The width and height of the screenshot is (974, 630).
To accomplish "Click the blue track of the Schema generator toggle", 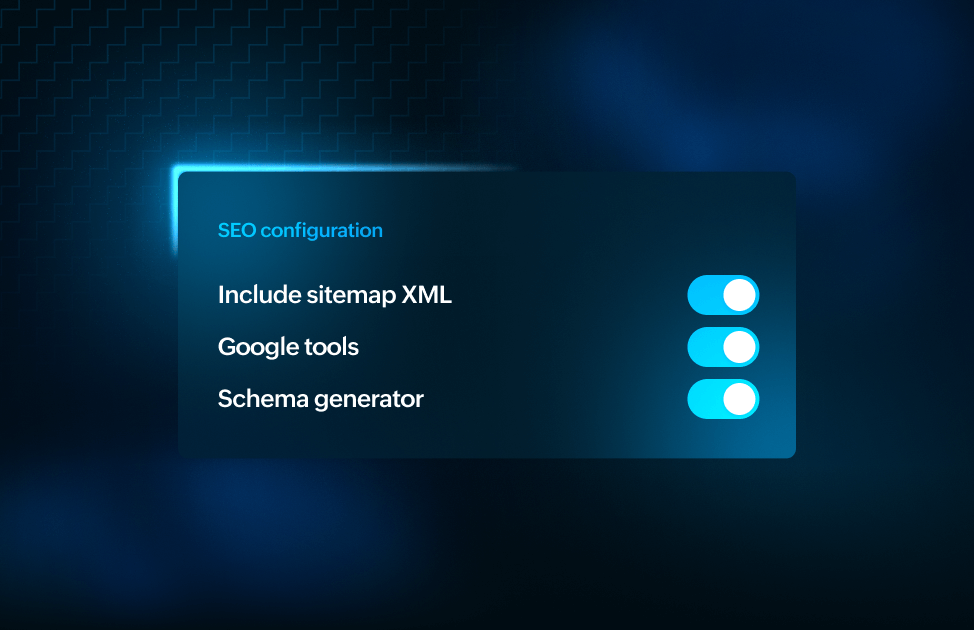I will (x=704, y=399).
